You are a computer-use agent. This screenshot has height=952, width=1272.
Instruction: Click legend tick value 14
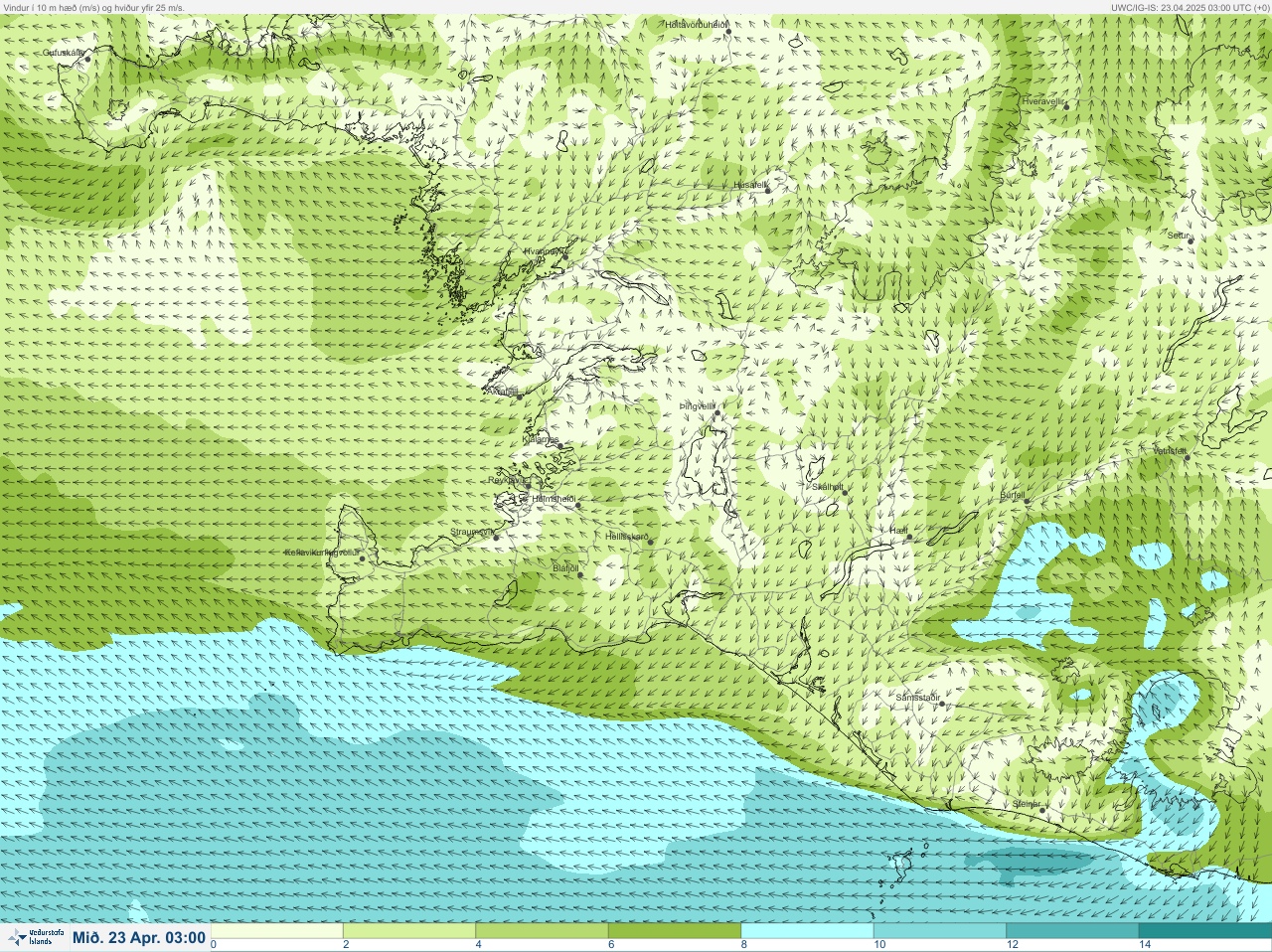click(x=1145, y=945)
